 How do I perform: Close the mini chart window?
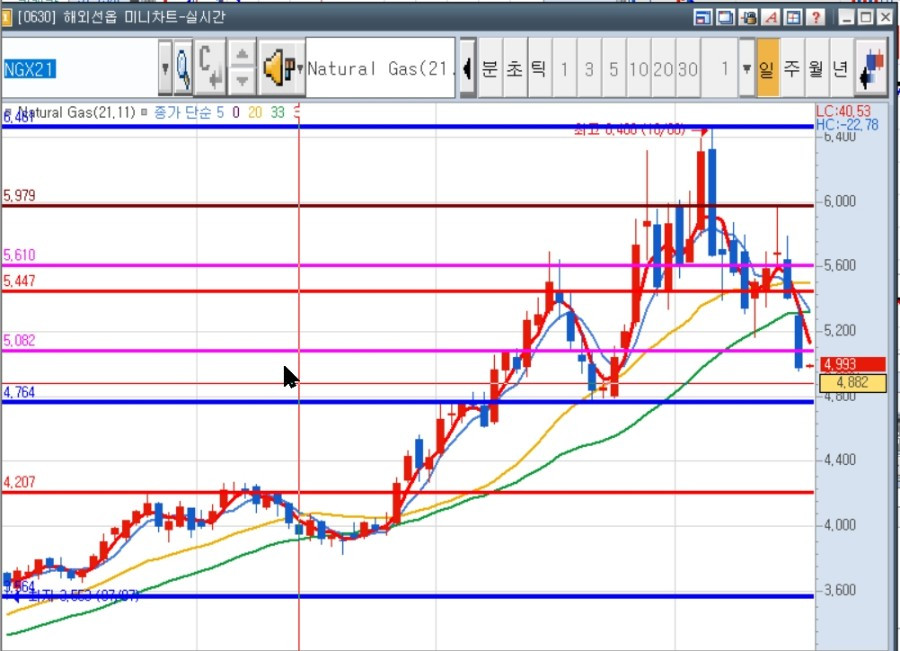[885, 17]
